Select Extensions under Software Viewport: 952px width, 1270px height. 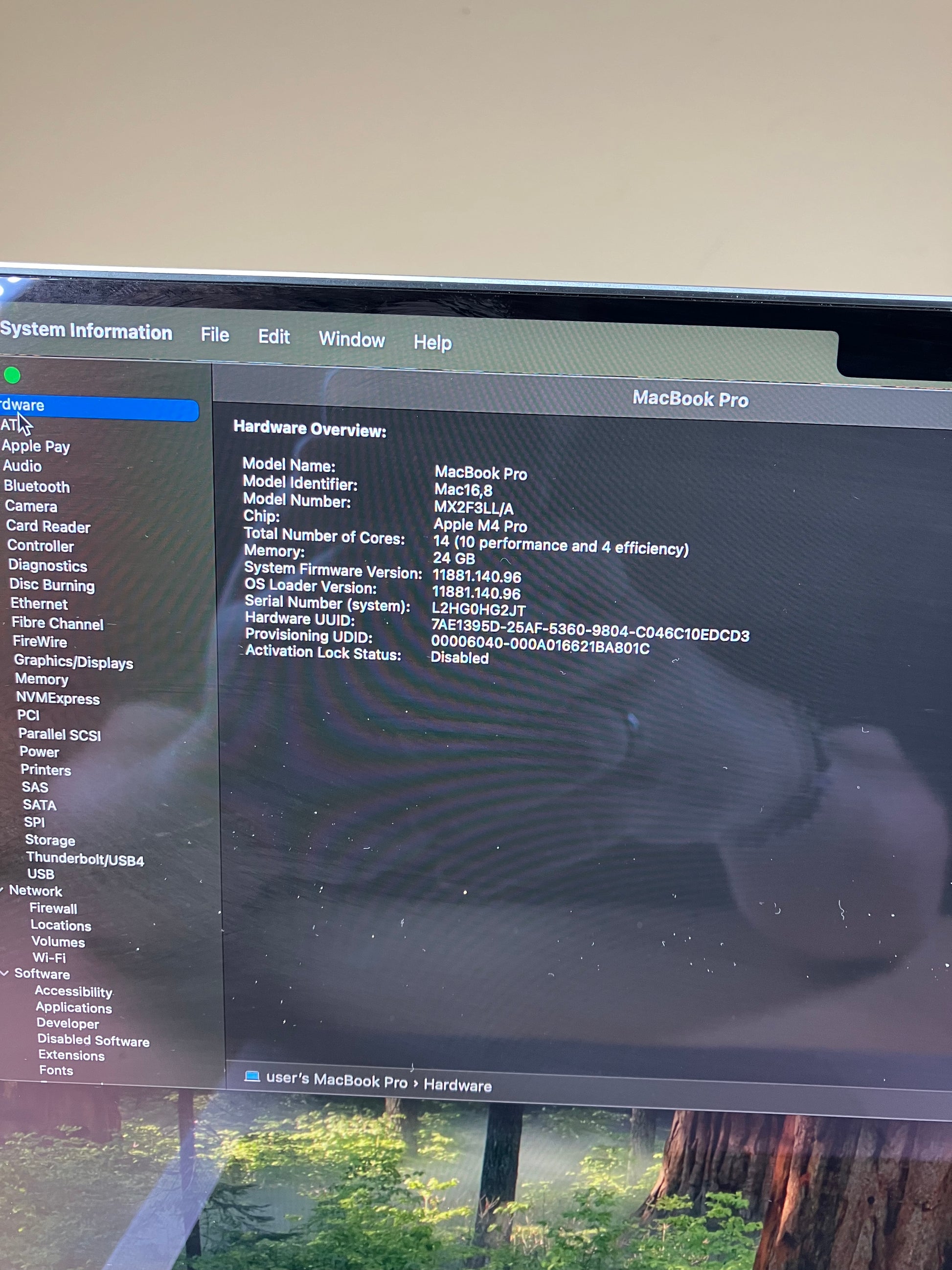click(x=72, y=1055)
